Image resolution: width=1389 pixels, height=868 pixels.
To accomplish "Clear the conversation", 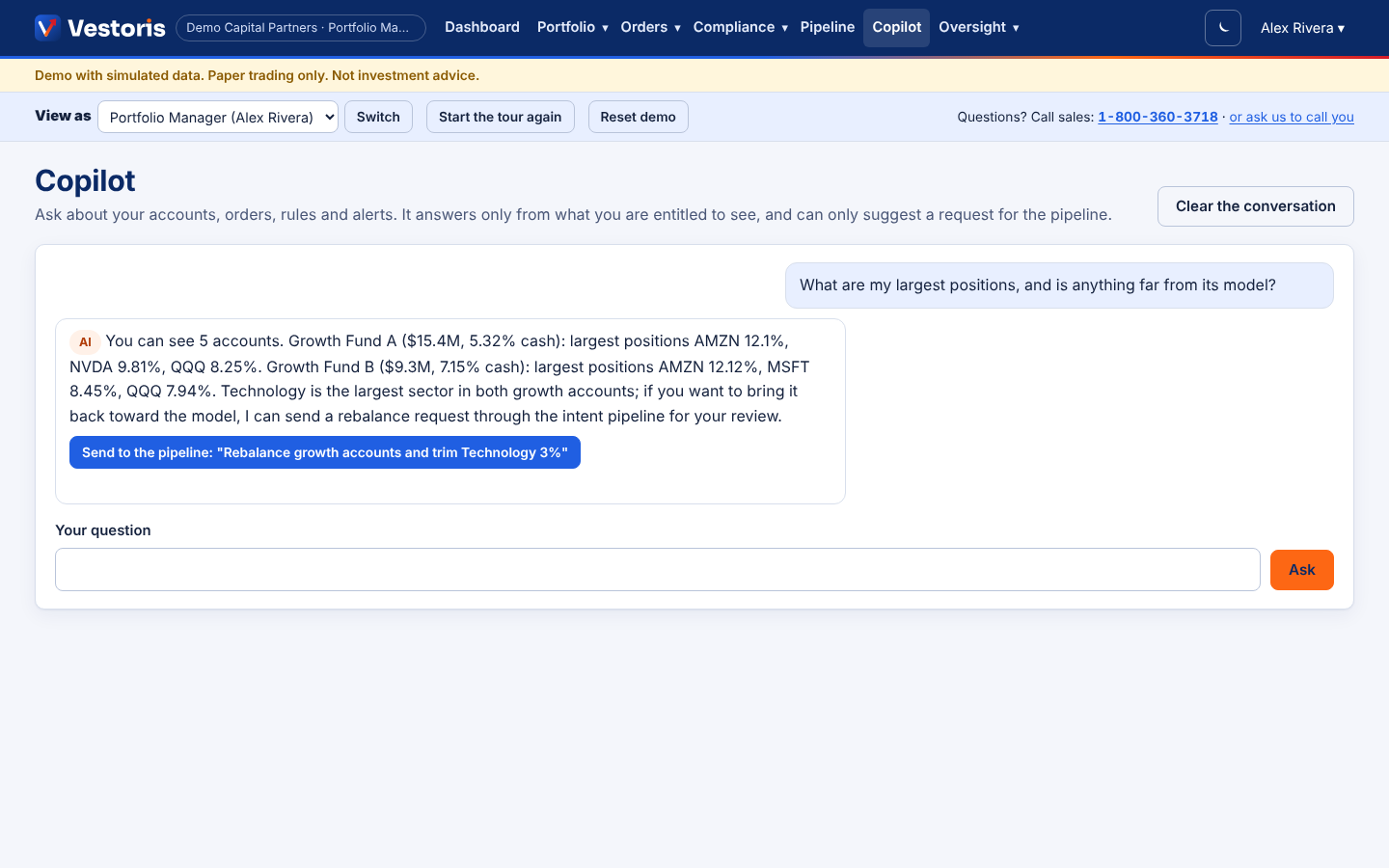I will tap(1255, 206).
